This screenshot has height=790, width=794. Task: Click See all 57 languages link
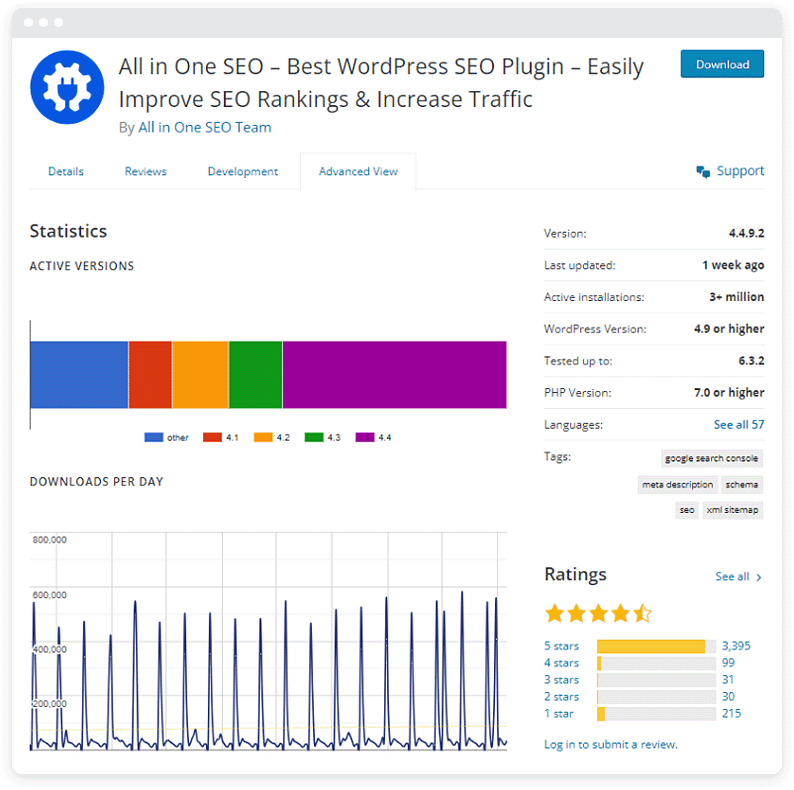tap(739, 424)
